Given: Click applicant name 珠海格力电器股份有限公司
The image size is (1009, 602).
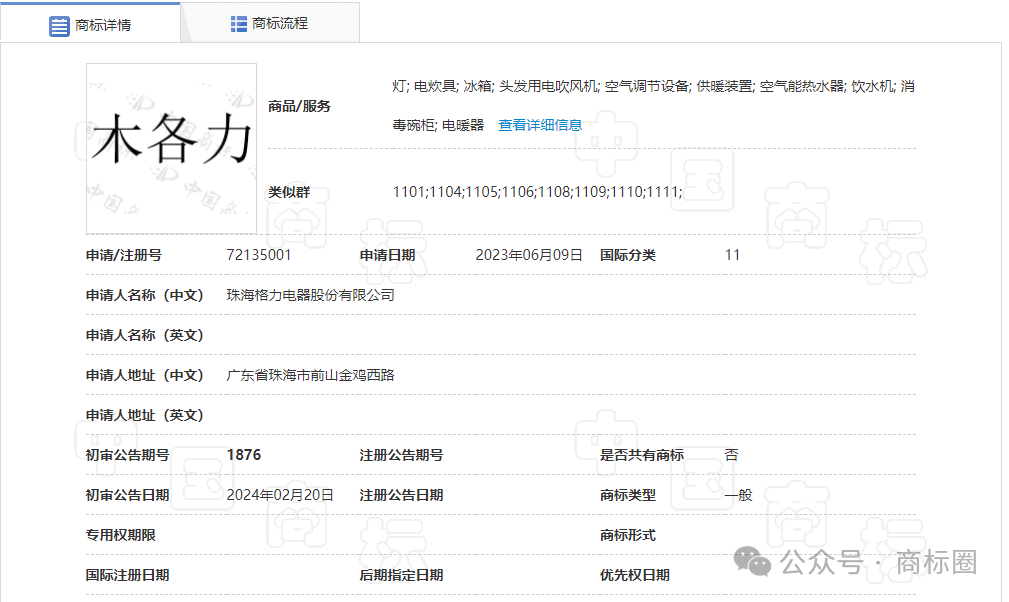Looking at the screenshot, I should coord(310,295).
